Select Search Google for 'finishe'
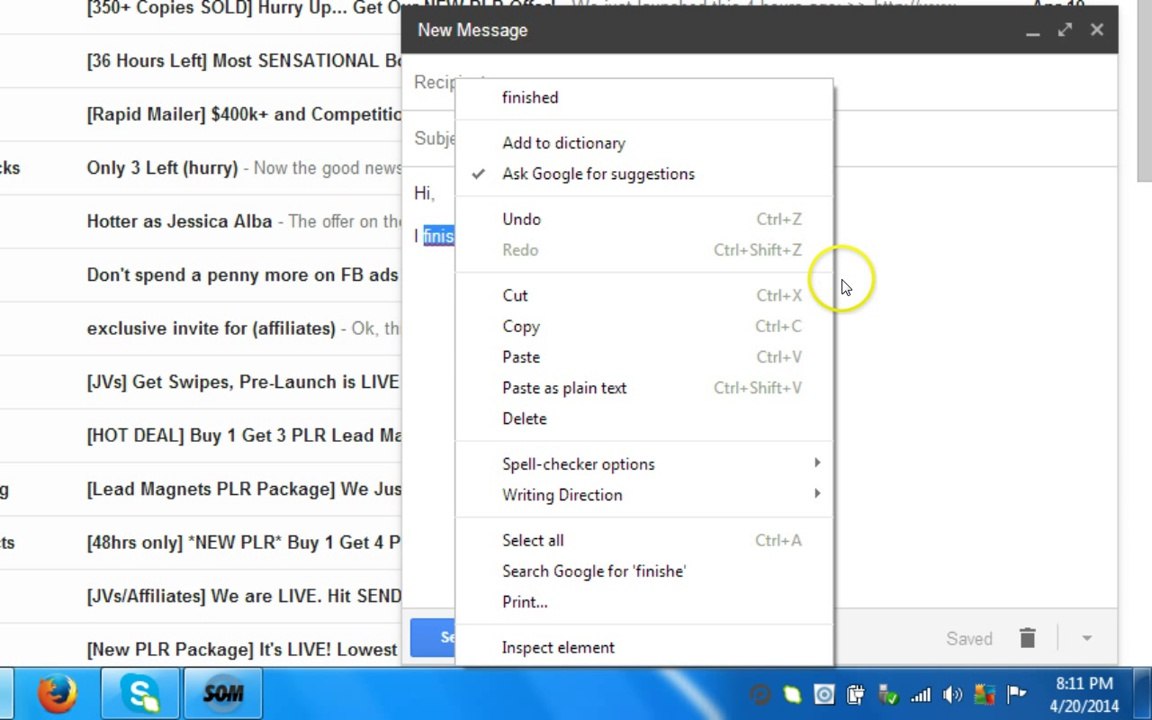 point(644,572)
